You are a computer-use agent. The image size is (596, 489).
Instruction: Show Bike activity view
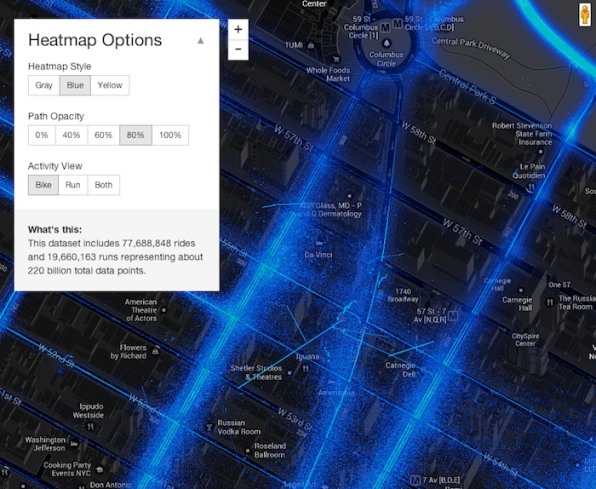point(43,185)
